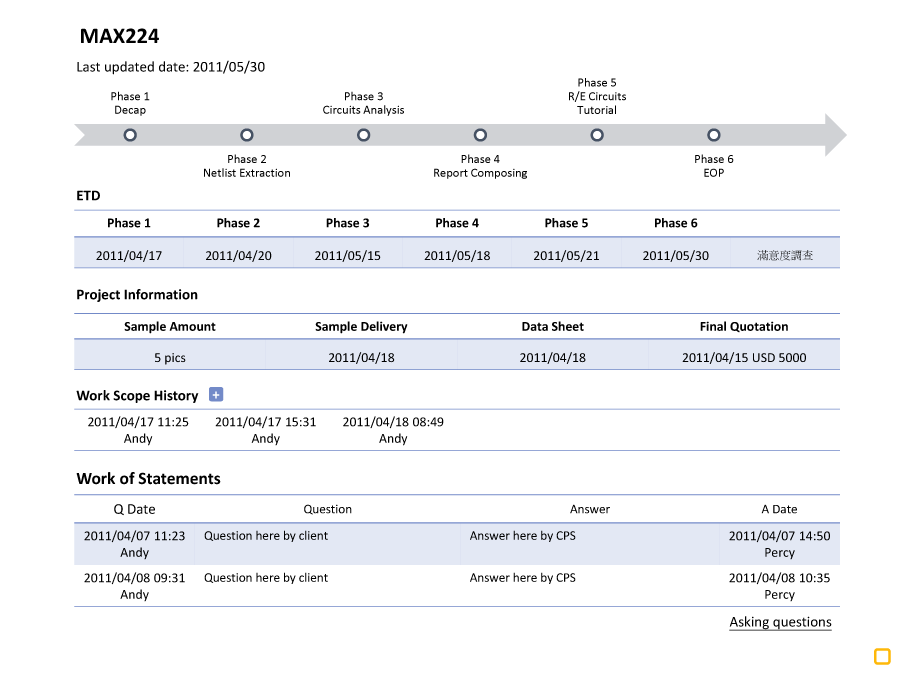Click the arrowhead at timeline end
The width and height of the screenshot is (900, 675).
[834, 135]
